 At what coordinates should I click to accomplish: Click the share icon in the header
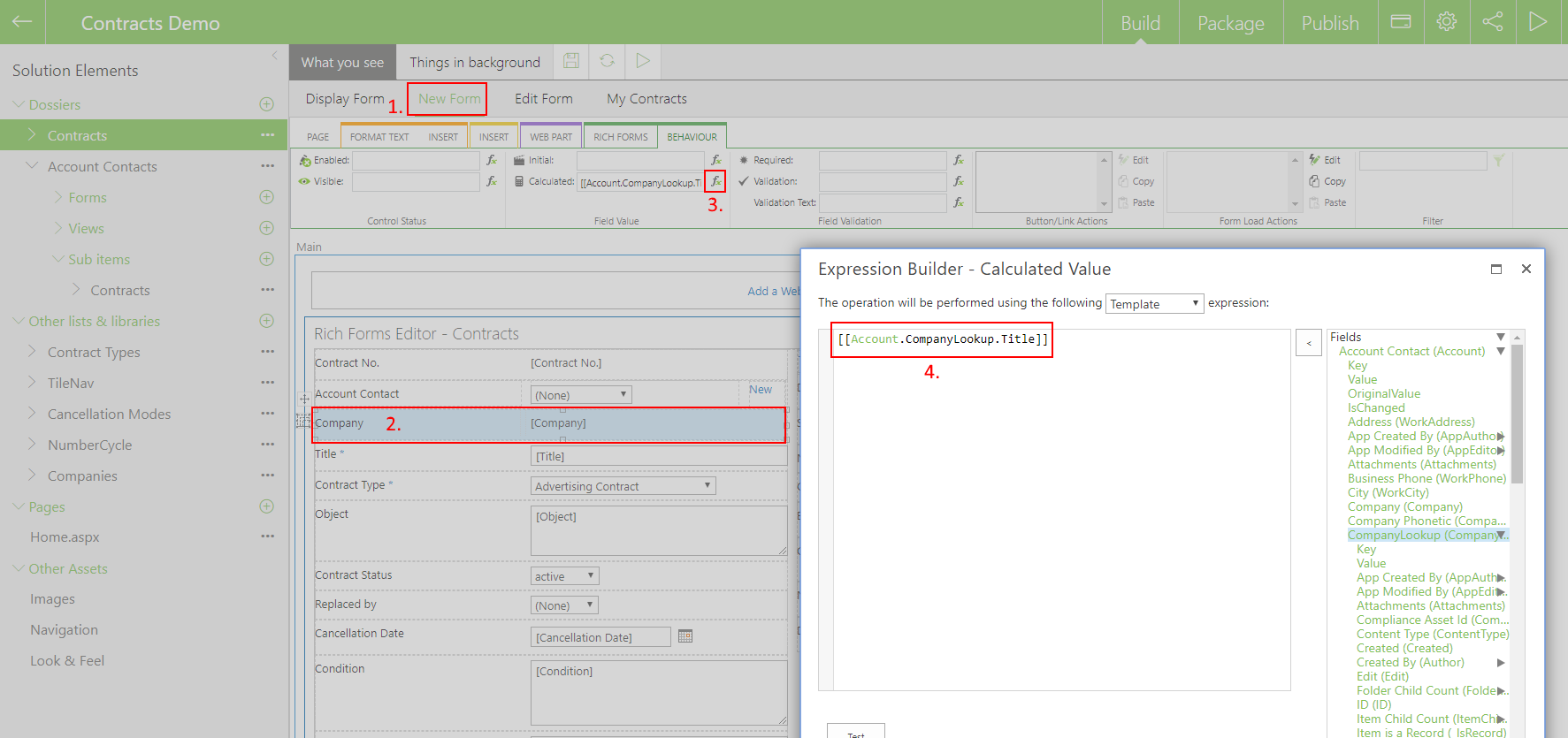pyautogui.click(x=1493, y=22)
